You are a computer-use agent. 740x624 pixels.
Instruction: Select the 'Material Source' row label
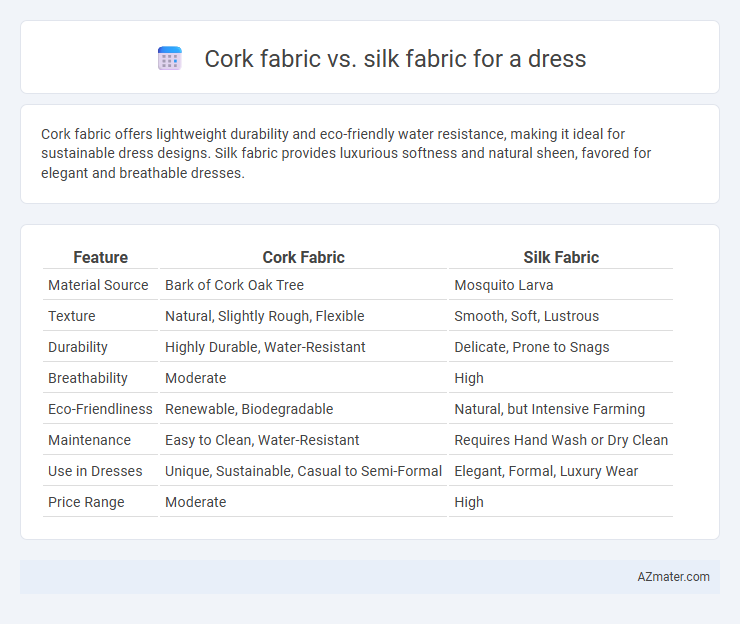pyautogui.click(x=98, y=285)
